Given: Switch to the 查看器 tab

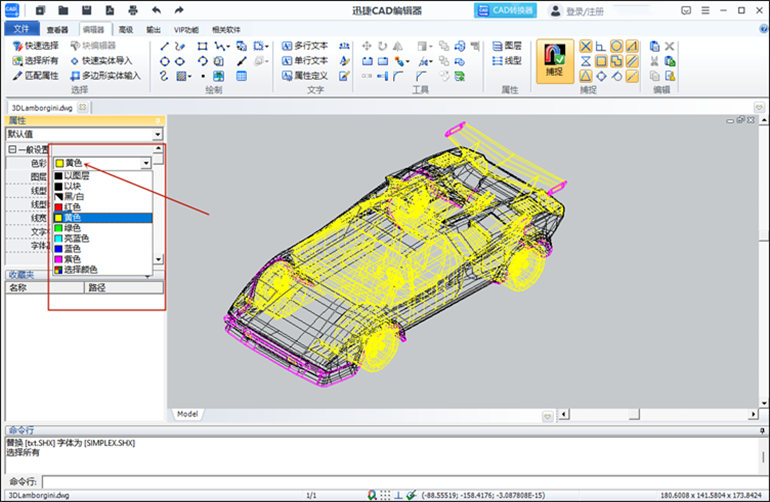Looking at the screenshot, I should coord(57,30).
